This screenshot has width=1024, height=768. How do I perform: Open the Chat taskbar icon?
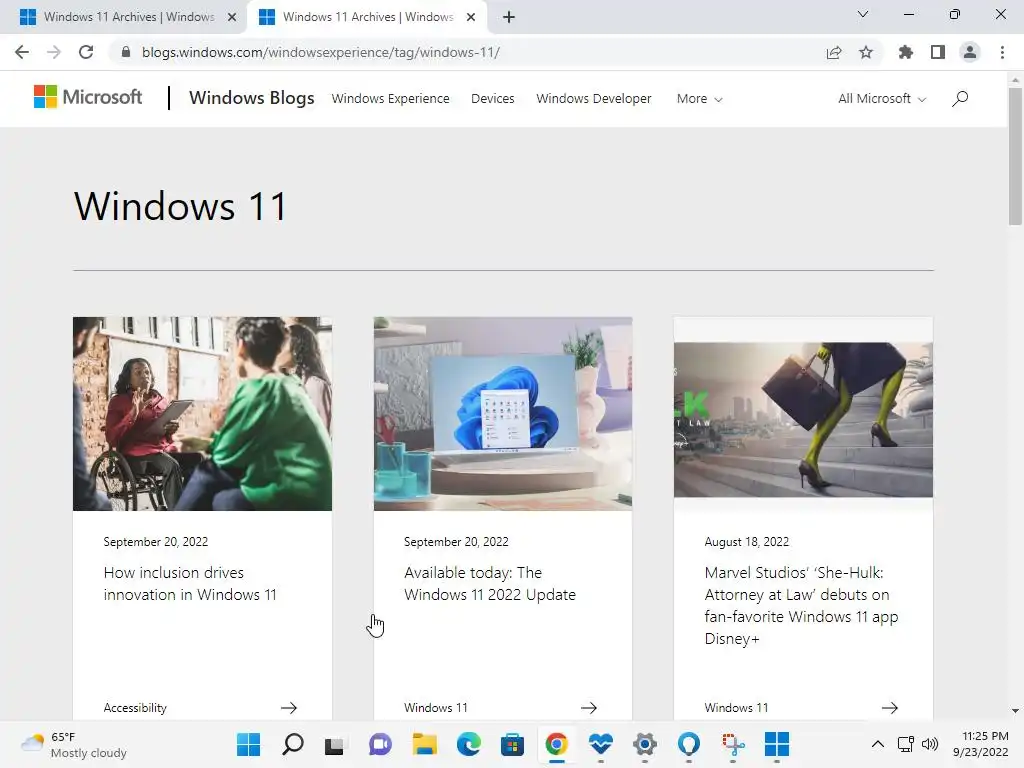(379, 744)
